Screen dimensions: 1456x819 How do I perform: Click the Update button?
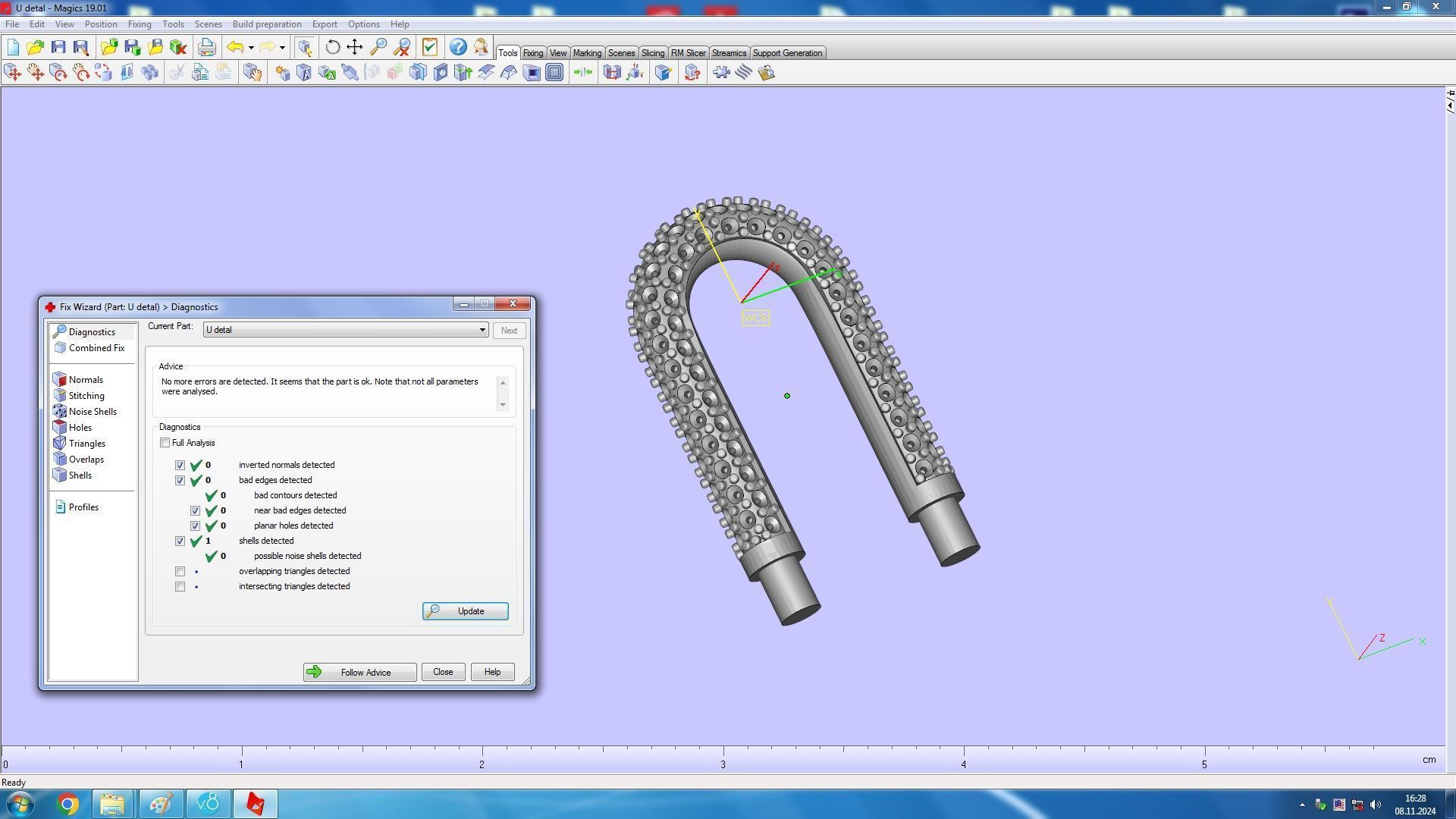tap(465, 611)
